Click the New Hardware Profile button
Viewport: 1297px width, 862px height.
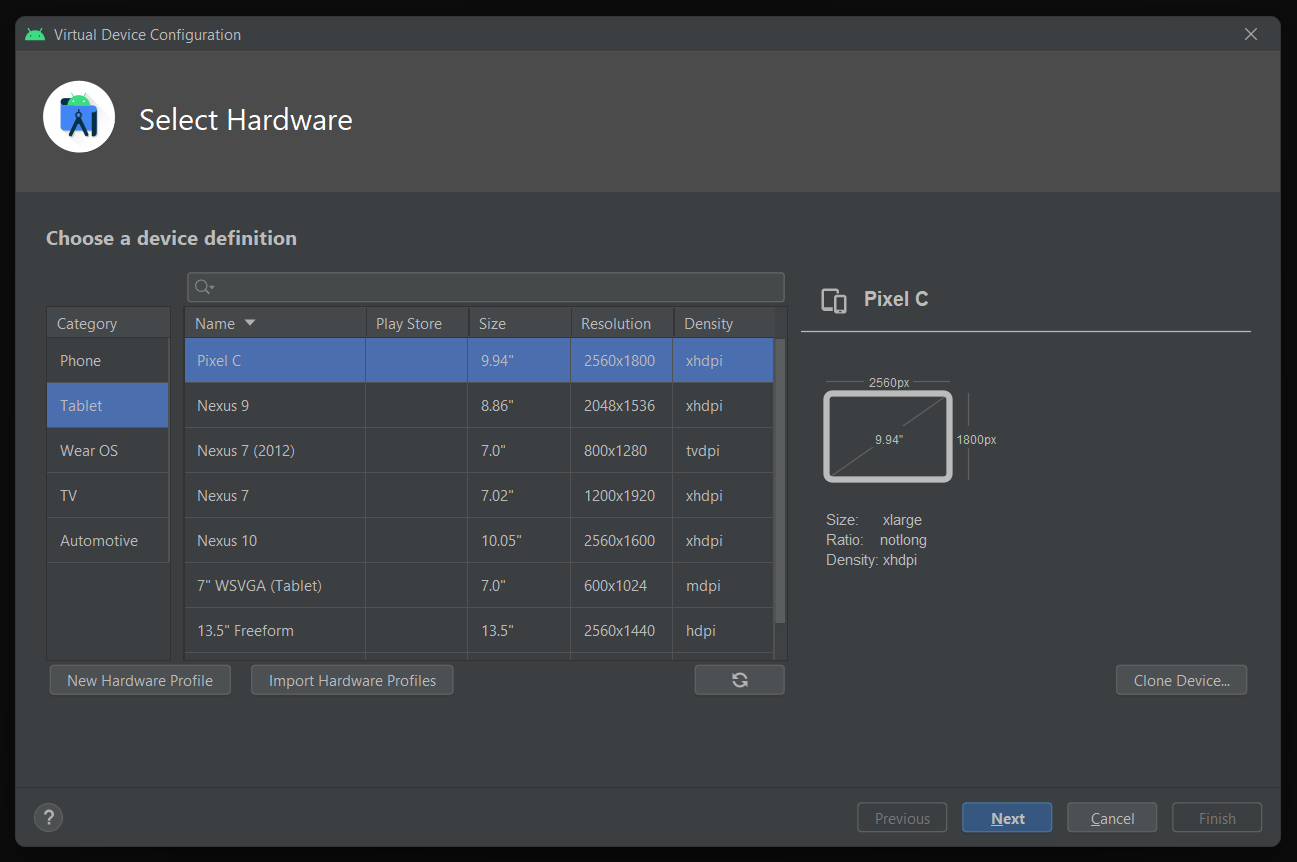pyautogui.click(x=140, y=680)
